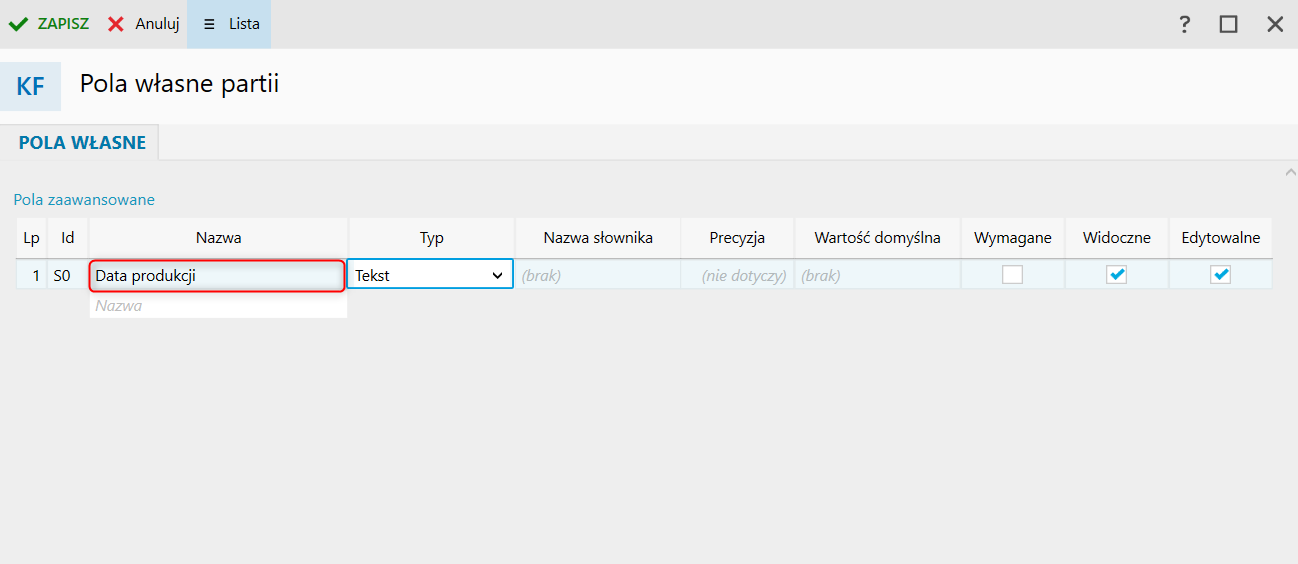Open the Typ dropdown showing Tekst
Screen dimensions: 1298x564
(x=430, y=275)
